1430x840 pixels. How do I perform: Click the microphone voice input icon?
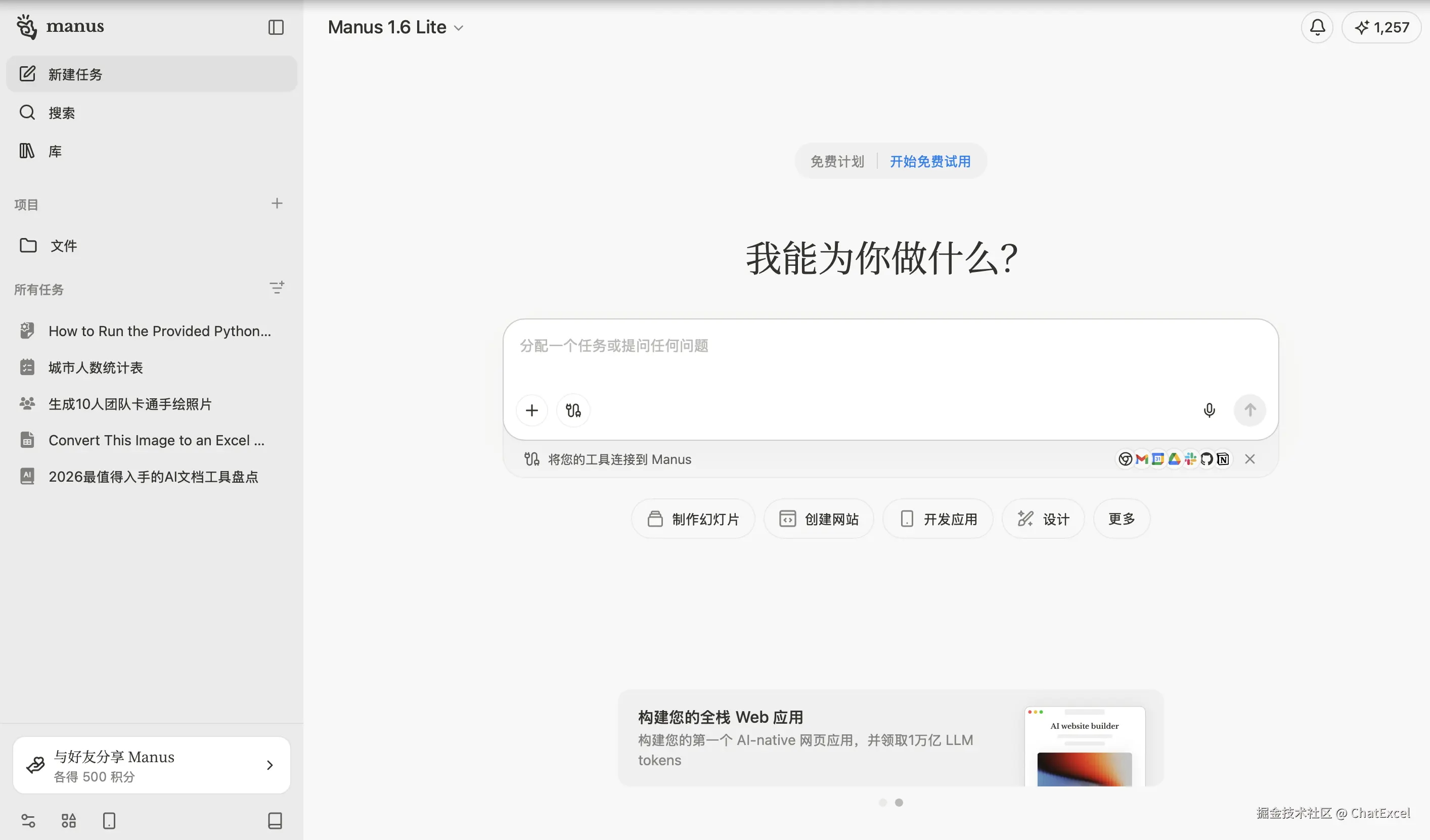(x=1209, y=410)
